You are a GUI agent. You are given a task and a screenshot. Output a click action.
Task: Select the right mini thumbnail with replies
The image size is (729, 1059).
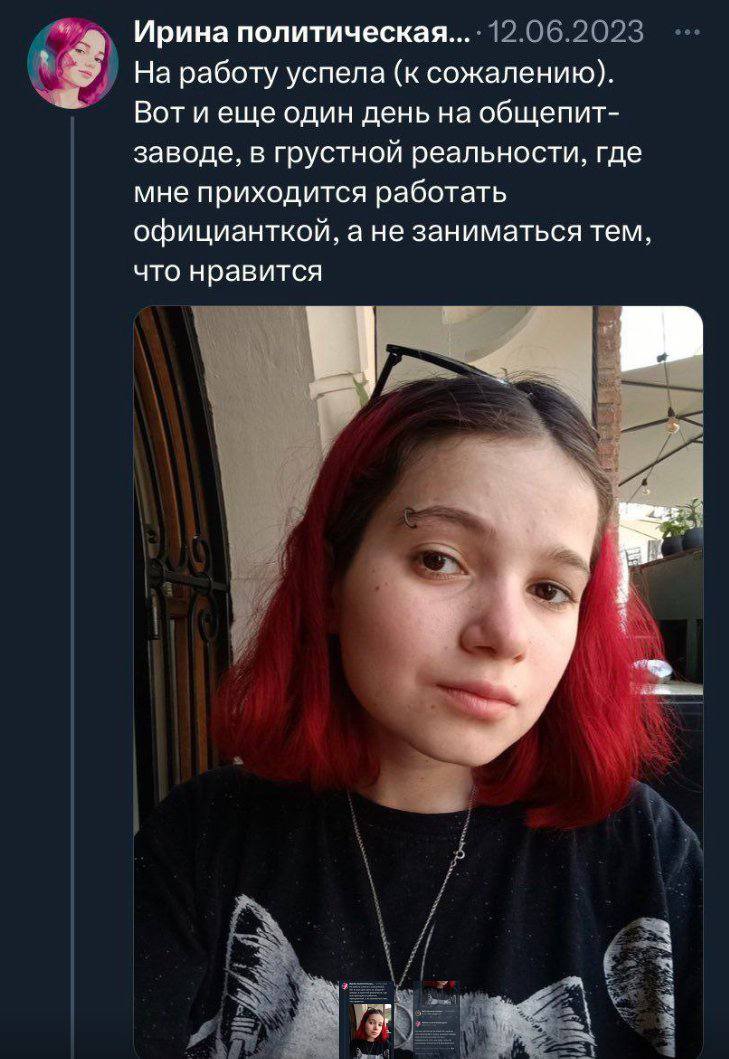pos(436,1019)
